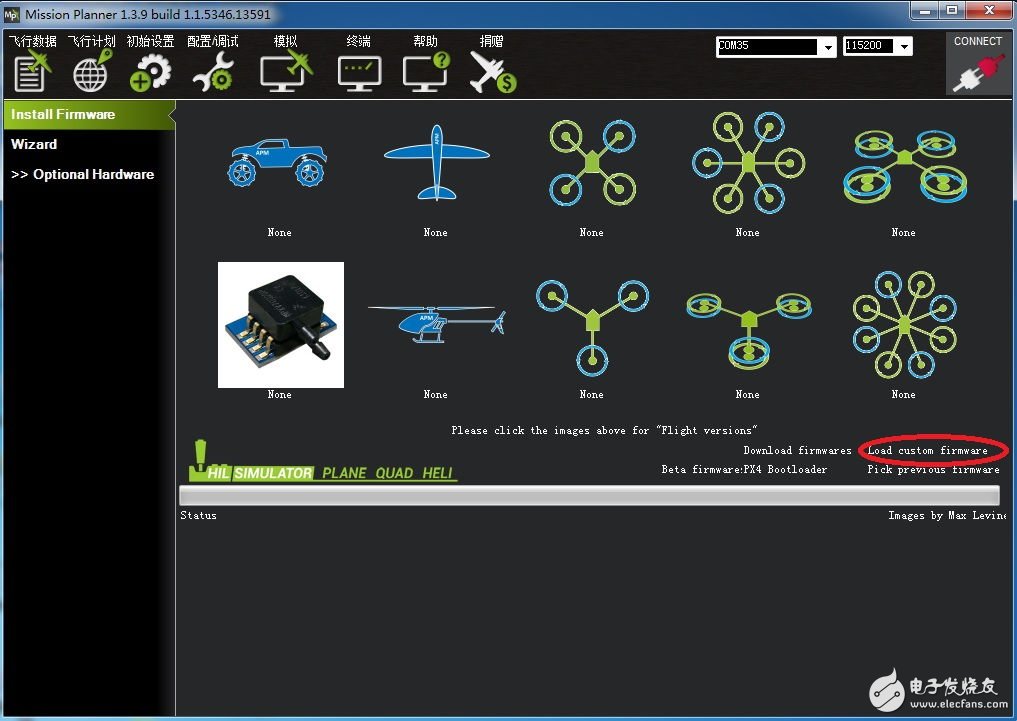This screenshot has height=721, width=1017.
Task: Expand the 115200 baud rate dropdown
Action: pos(904,47)
